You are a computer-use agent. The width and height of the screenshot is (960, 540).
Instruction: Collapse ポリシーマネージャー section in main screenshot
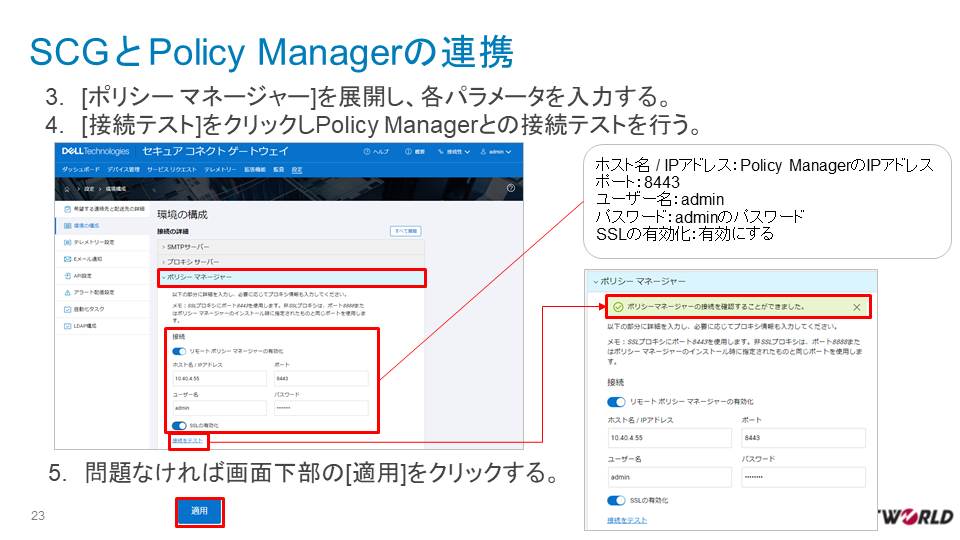coord(291,277)
